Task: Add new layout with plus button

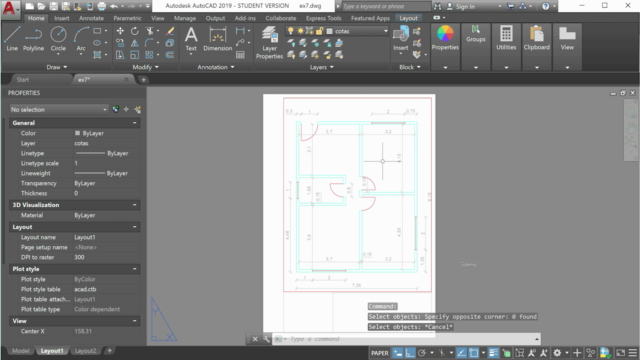Action: [109, 351]
